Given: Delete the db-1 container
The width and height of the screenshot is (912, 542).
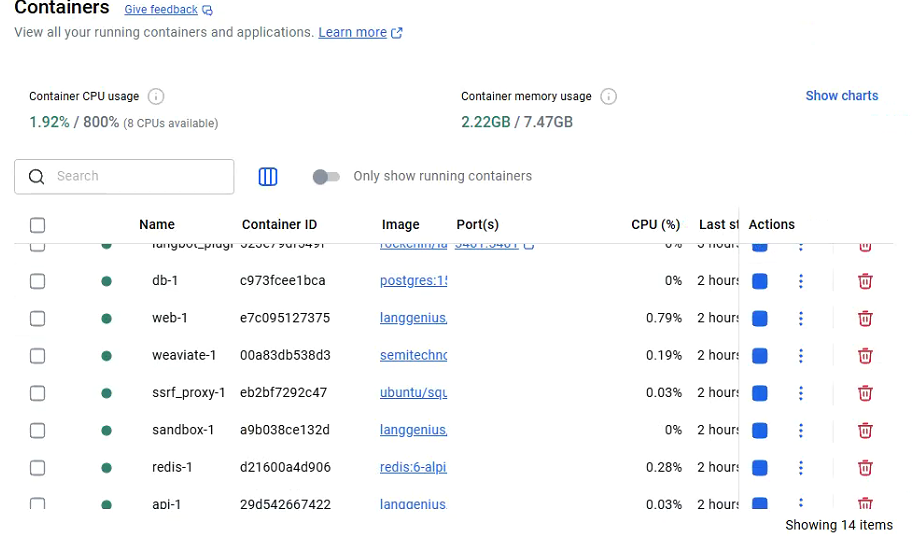Looking at the screenshot, I should pos(865,281).
